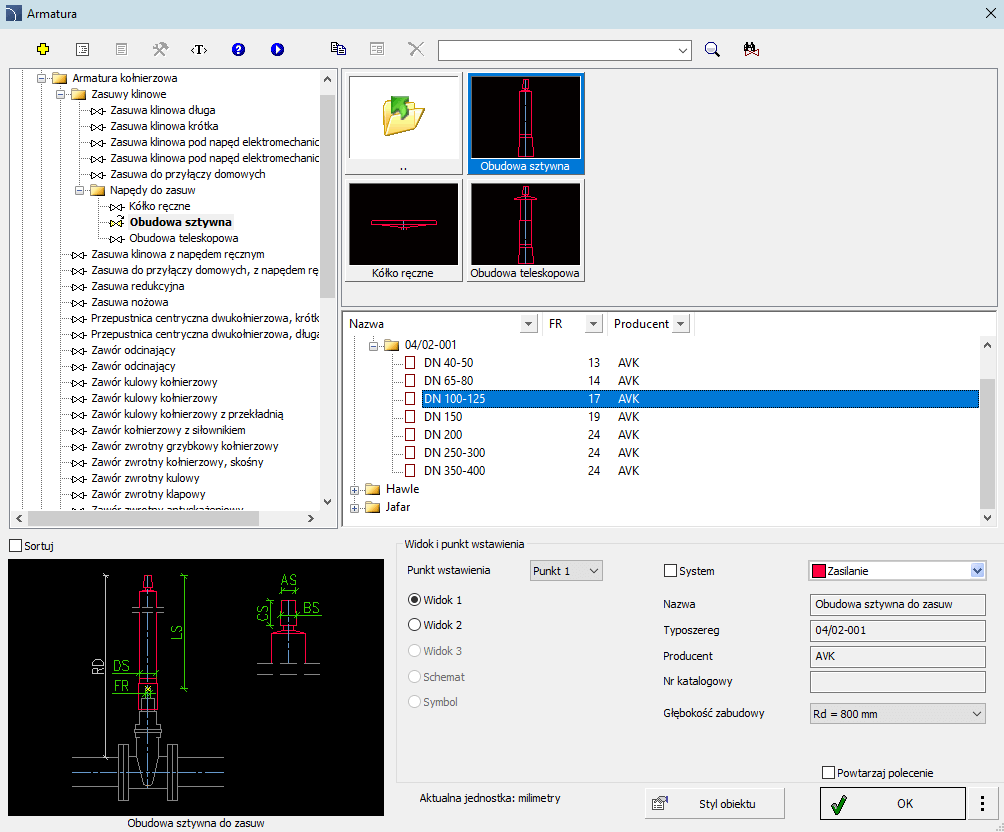1004x832 pixels.
Task: Select tree item Zasuwa klinowa krótka
Action: click(x=164, y=126)
